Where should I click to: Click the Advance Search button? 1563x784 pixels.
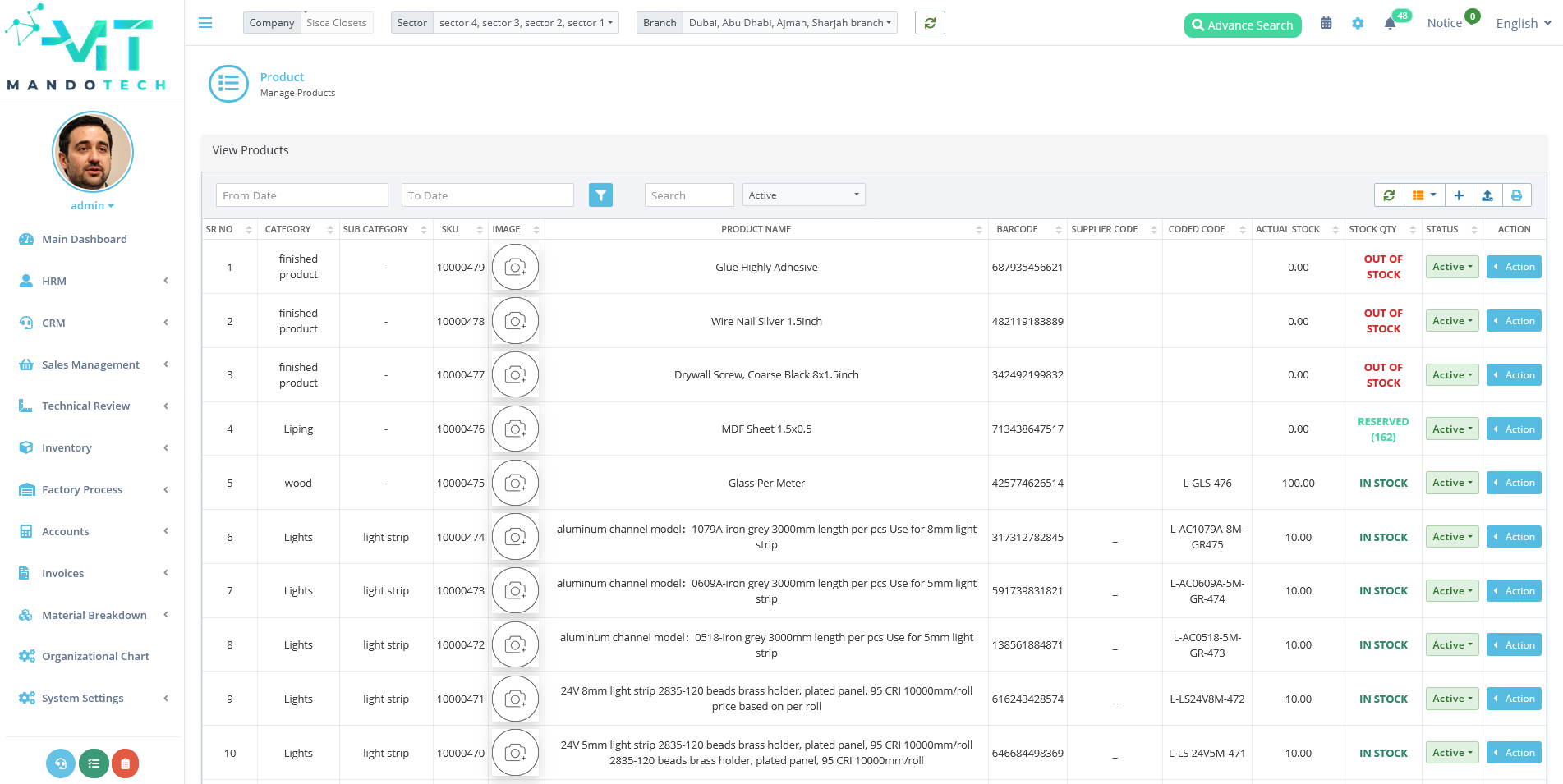click(1242, 25)
